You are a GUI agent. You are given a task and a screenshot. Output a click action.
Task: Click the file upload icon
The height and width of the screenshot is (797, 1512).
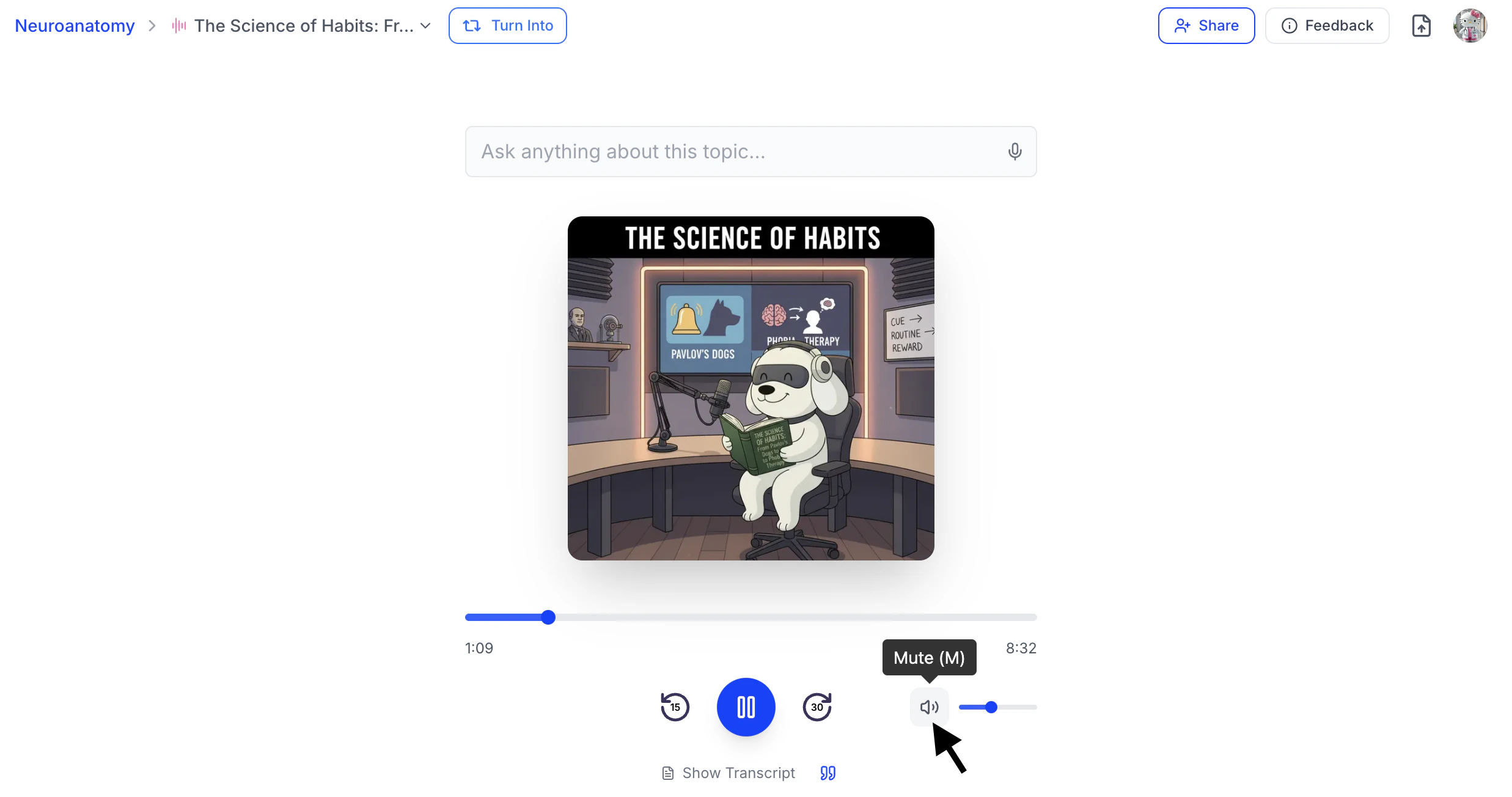tap(1421, 26)
